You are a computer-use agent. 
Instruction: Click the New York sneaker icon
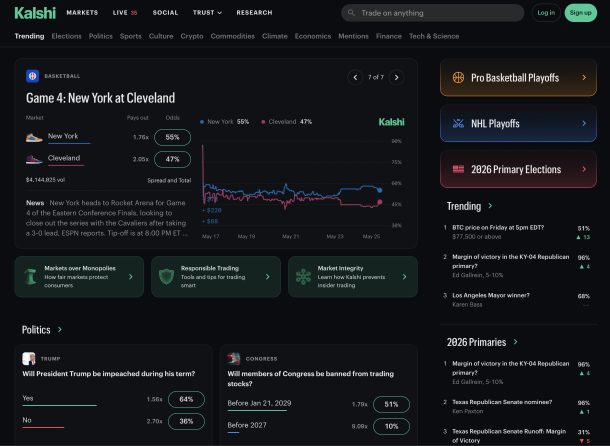[x=34, y=137]
